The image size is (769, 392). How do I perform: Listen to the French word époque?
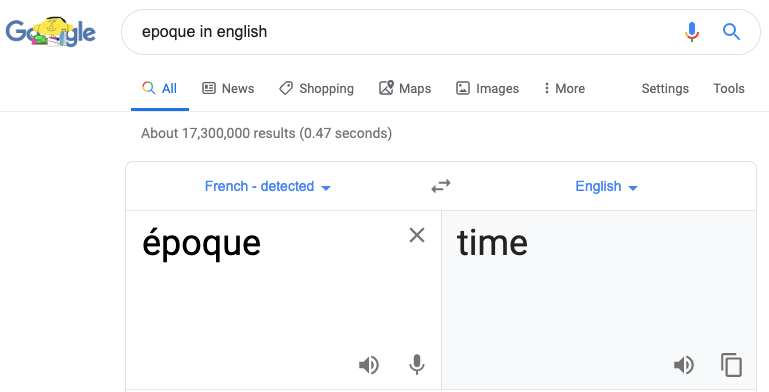point(369,365)
